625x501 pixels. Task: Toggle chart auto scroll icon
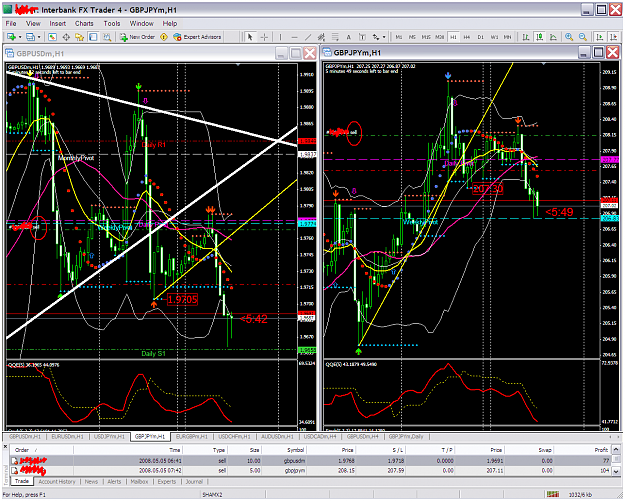coord(599,37)
